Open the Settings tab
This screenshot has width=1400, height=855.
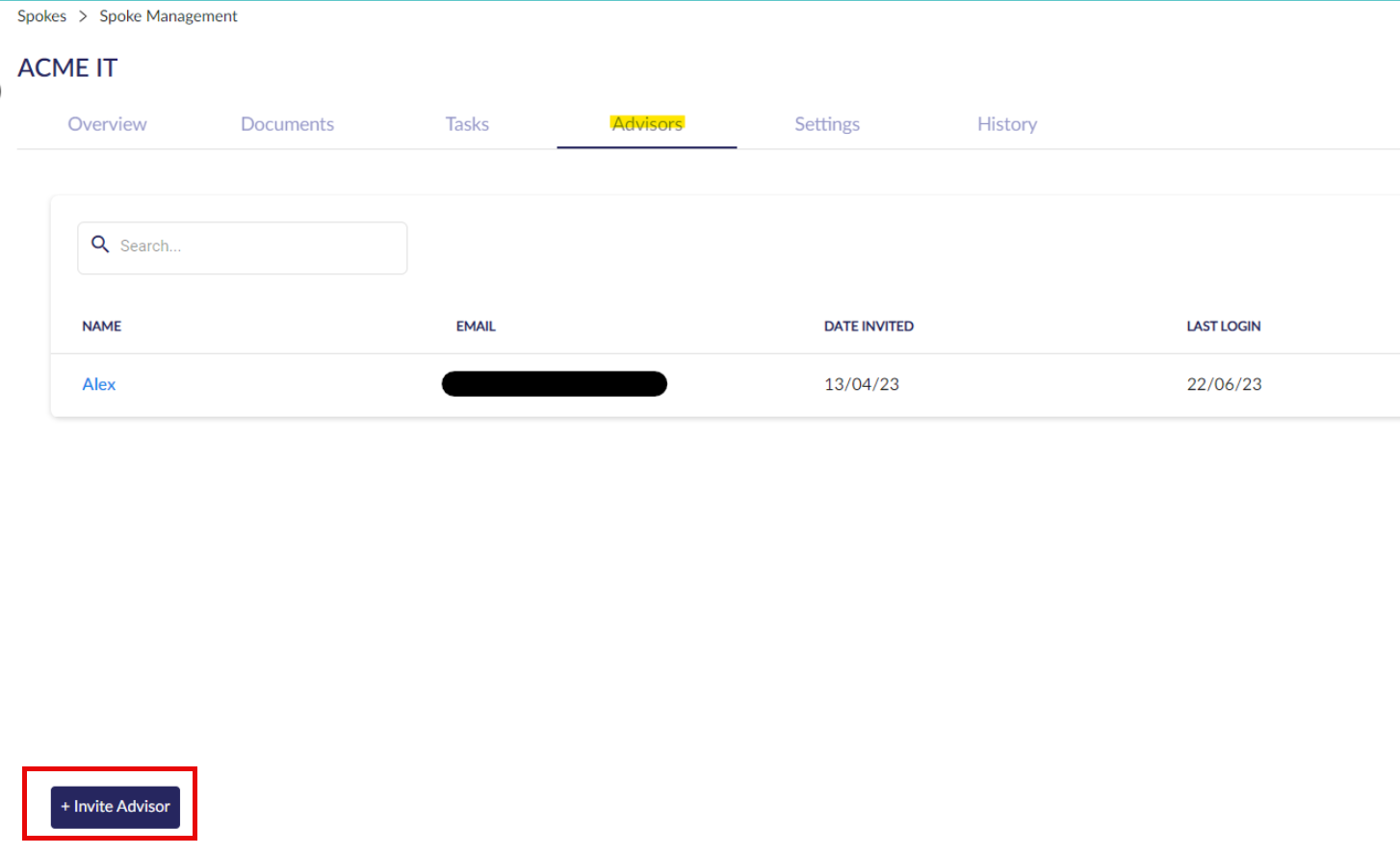click(x=827, y=124)
